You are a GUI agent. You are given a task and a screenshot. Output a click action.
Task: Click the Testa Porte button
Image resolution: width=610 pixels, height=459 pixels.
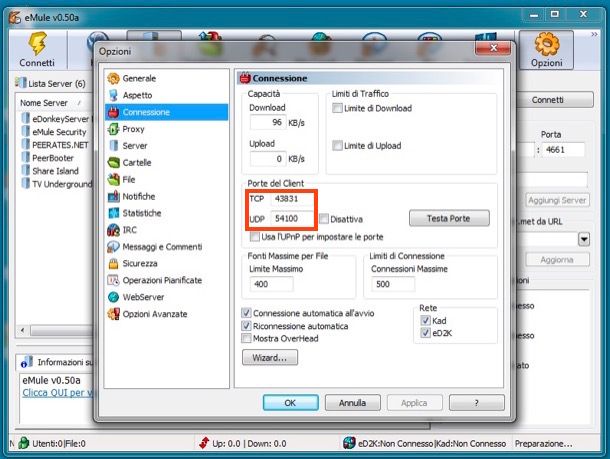tap(449, 218)
